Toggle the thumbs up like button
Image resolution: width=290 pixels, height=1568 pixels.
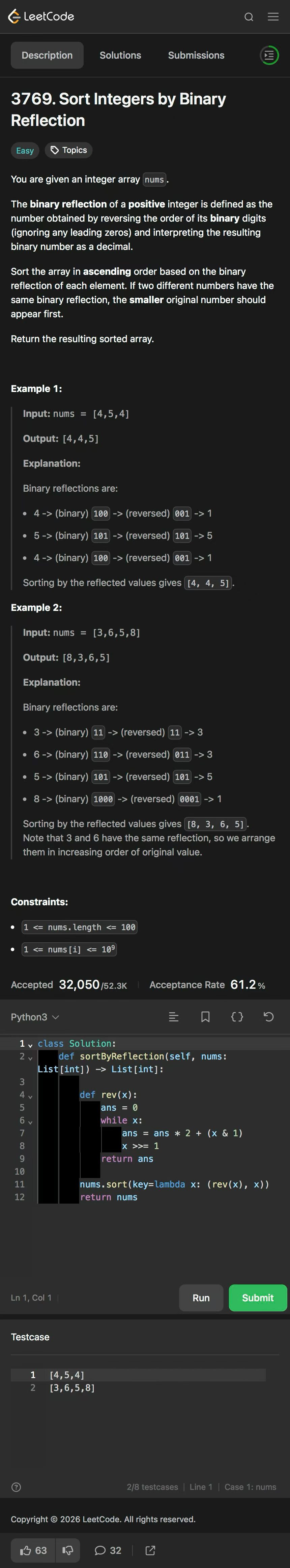pyautogui.click(x=33, y=1550)
